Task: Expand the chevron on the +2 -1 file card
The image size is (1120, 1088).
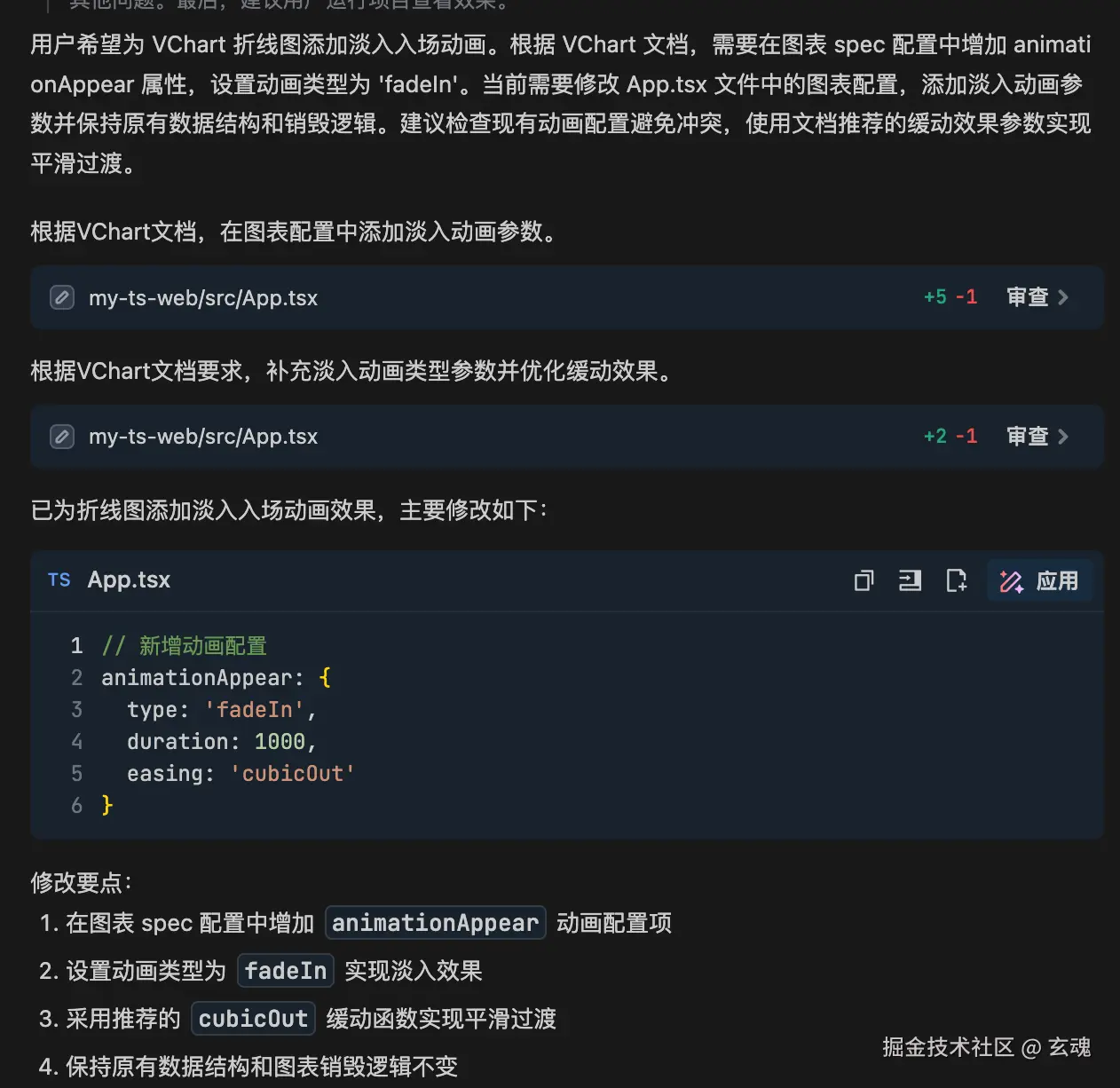Action: point(1063,437)
